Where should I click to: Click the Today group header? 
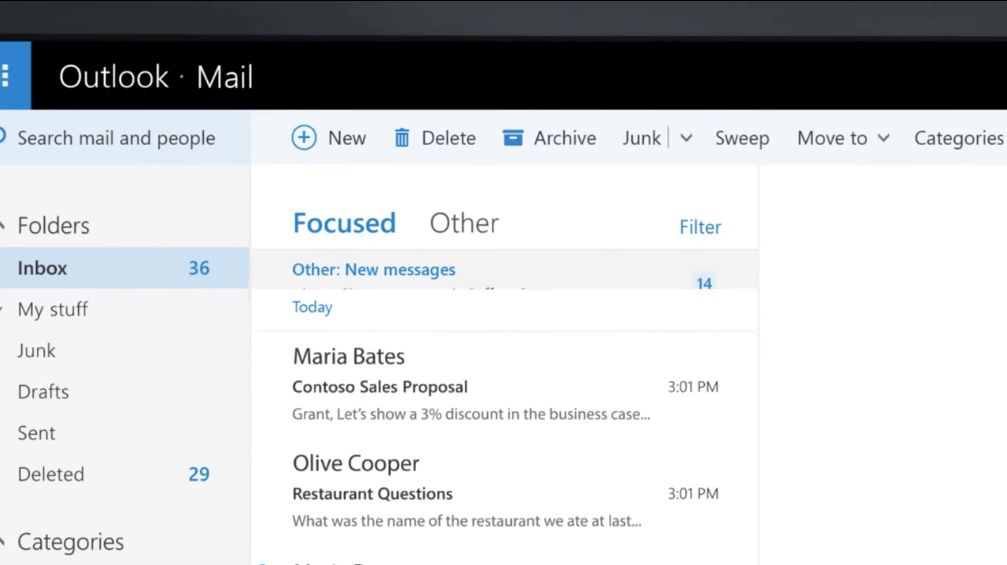tap(312, 307)
